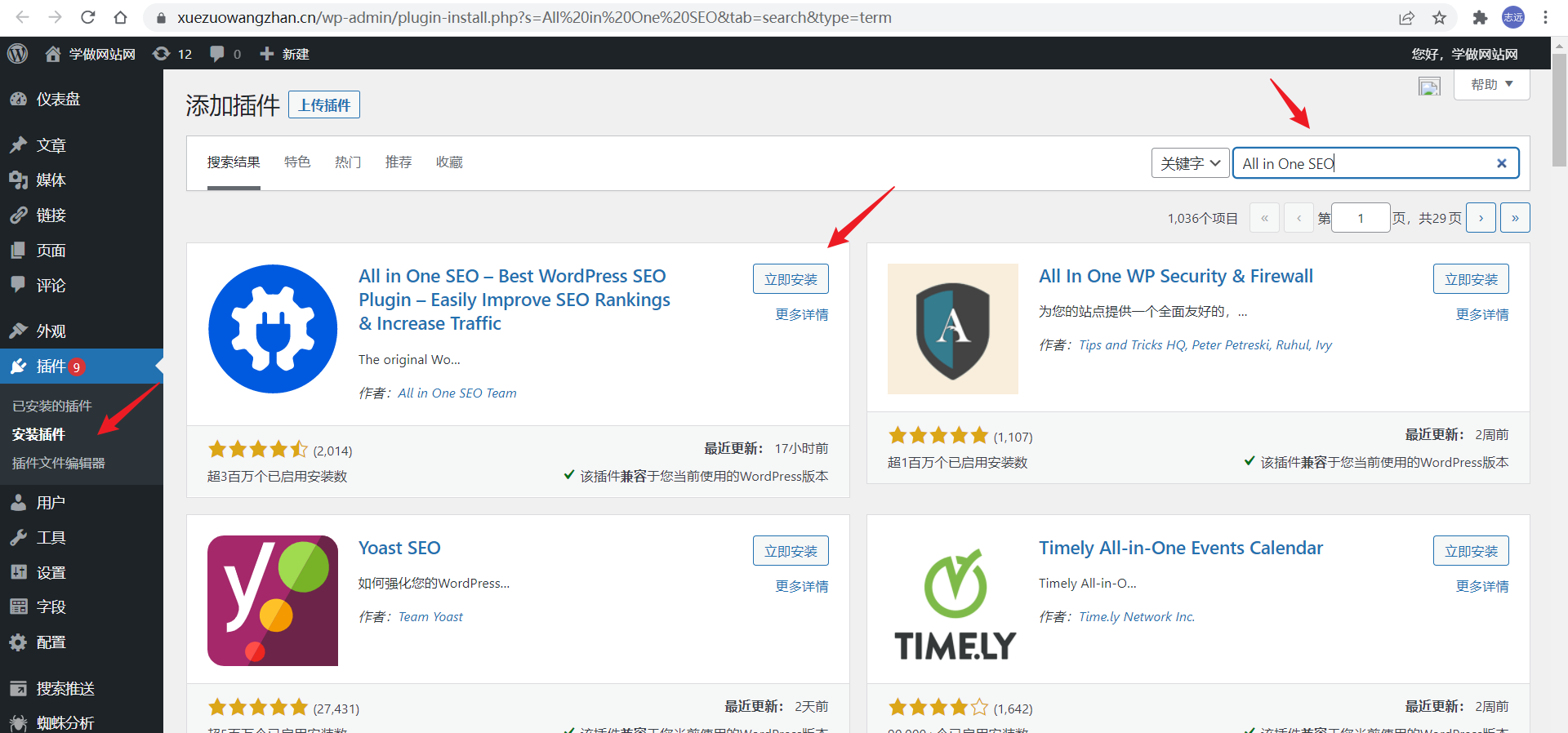Switch to 推荐 recommended tab
Image resolution: width=1568 pixels, height=733 pixels.
pos(399,162)
